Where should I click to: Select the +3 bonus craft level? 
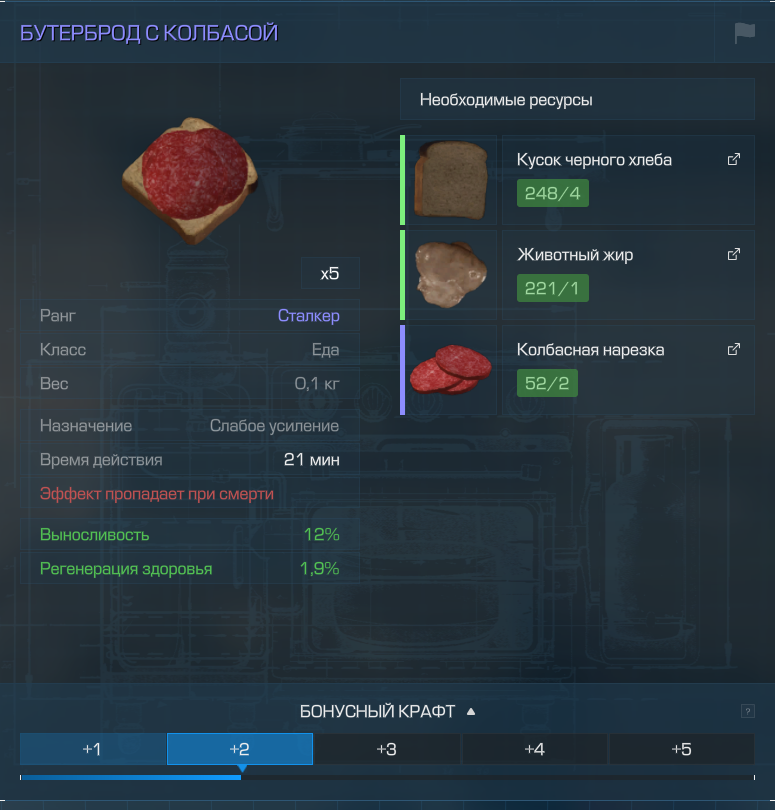point(386,749)
